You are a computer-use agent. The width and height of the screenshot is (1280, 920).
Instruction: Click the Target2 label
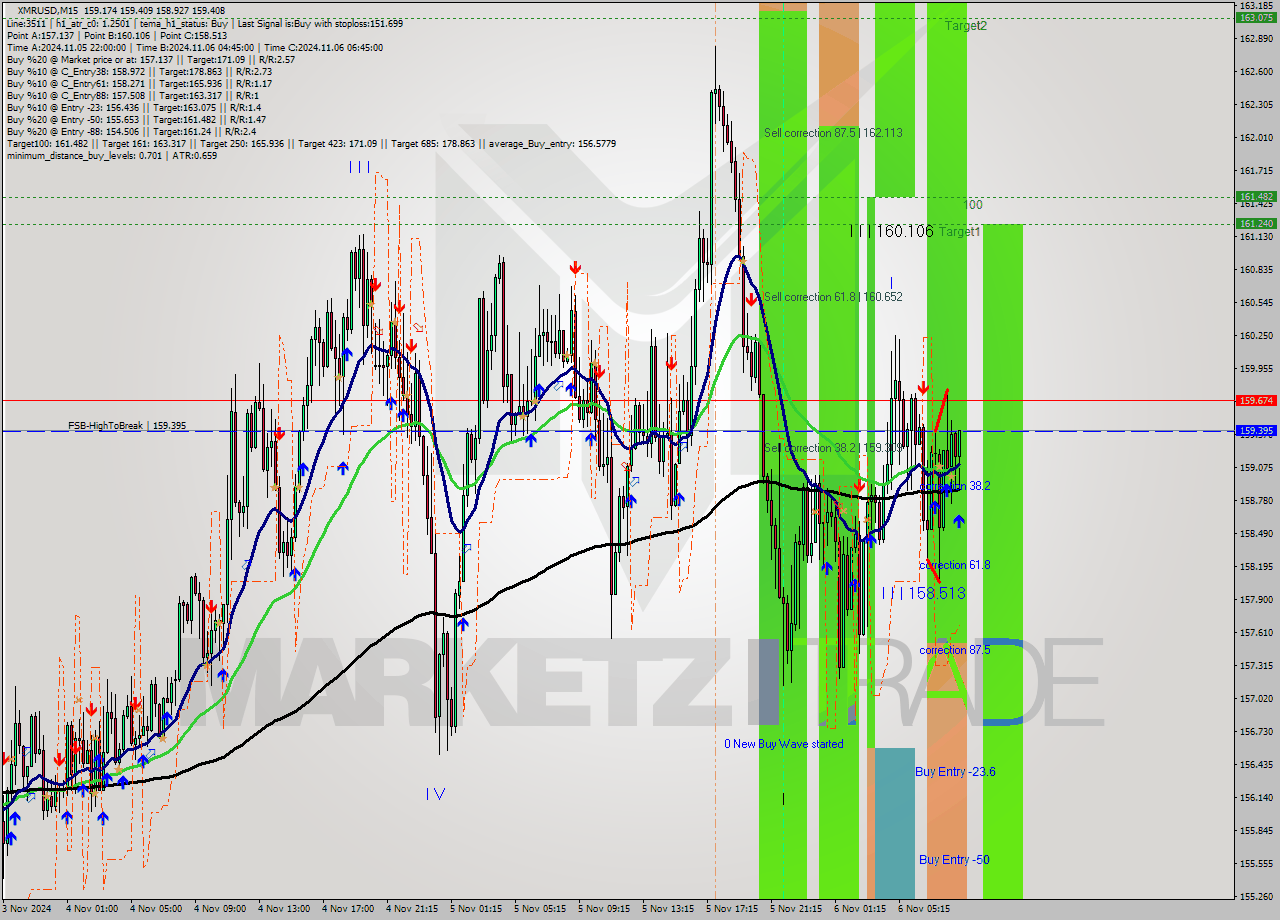(x=966, y=26)
